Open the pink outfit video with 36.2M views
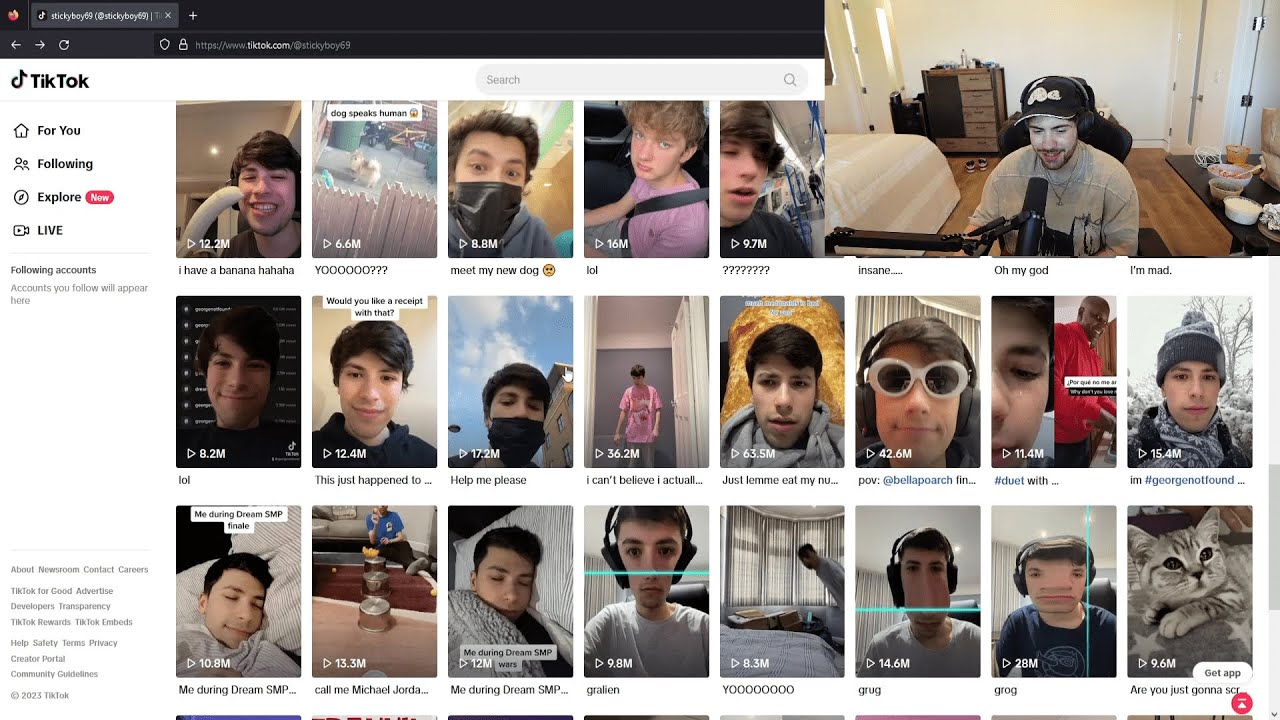 [x=646, y=382]
